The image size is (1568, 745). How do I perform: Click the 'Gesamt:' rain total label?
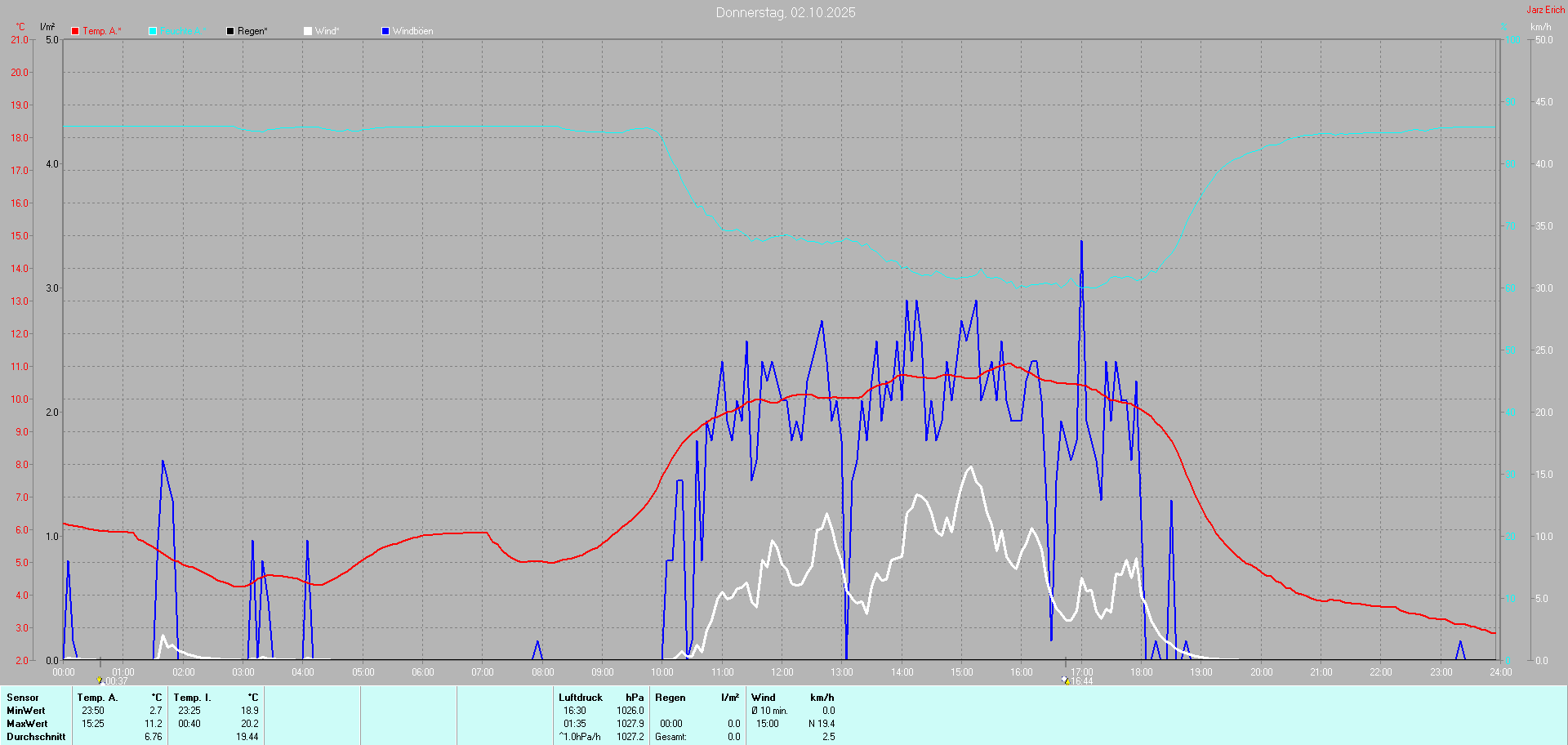[670, 737]
